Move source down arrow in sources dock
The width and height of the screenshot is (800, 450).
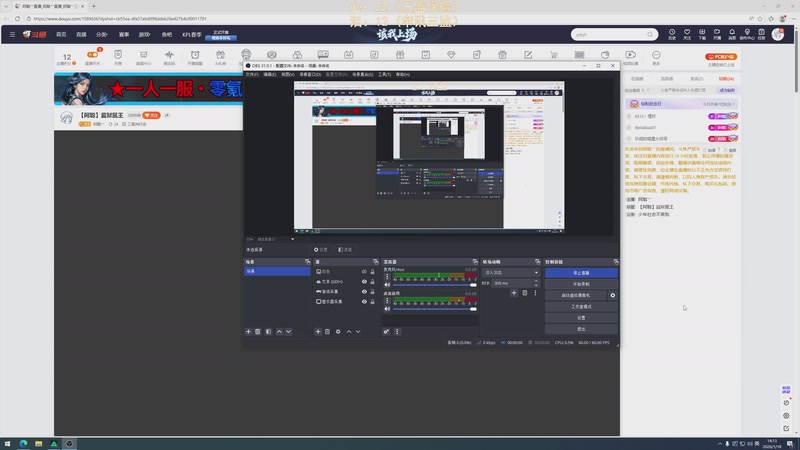pos(358,332)
